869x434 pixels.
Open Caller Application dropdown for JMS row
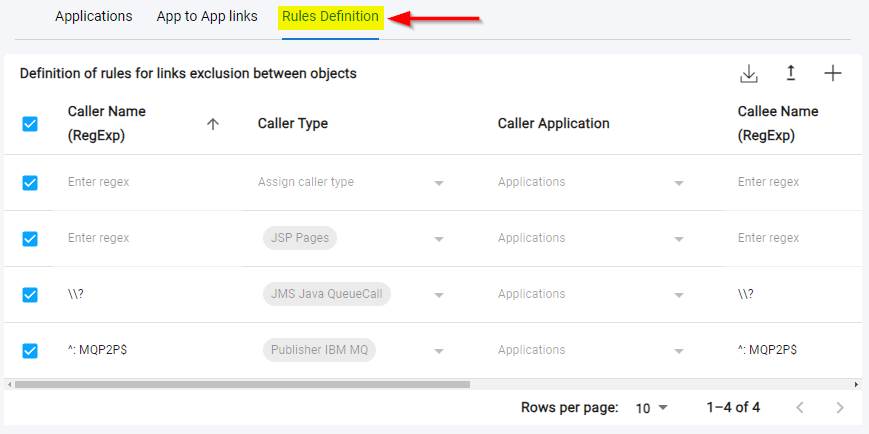[x=678, y=295]
